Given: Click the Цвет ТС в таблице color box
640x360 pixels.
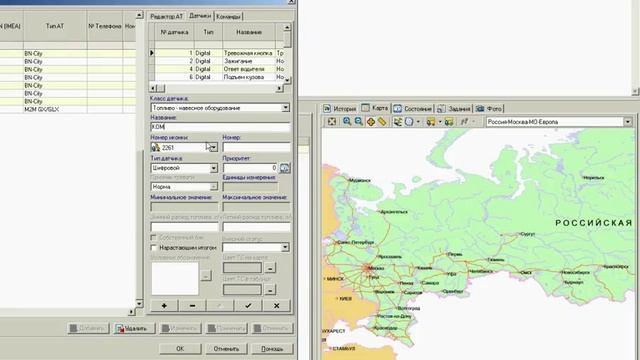Looking at the screenshot, I should tap(242, 290).
